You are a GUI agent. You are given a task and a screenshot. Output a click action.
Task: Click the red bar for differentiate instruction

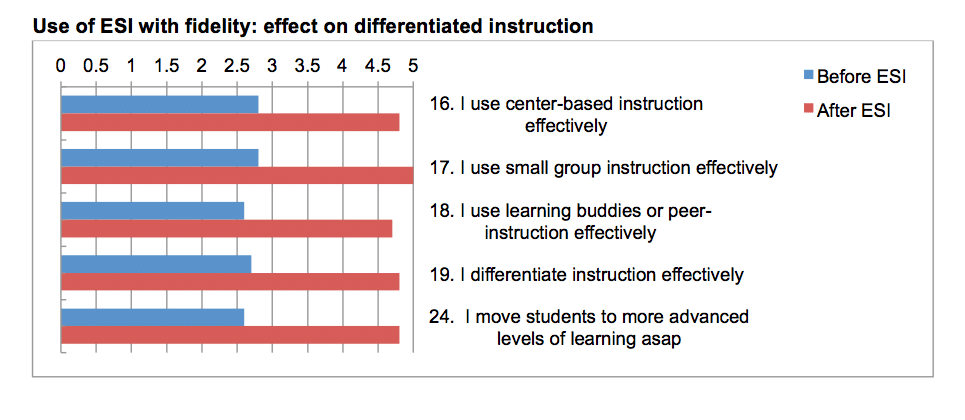[x=230, y=282]
